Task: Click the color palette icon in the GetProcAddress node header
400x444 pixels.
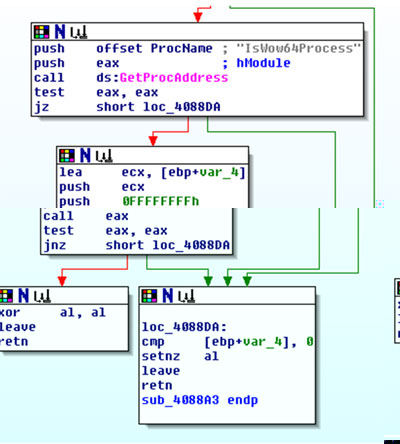Action: click(42, 32)
